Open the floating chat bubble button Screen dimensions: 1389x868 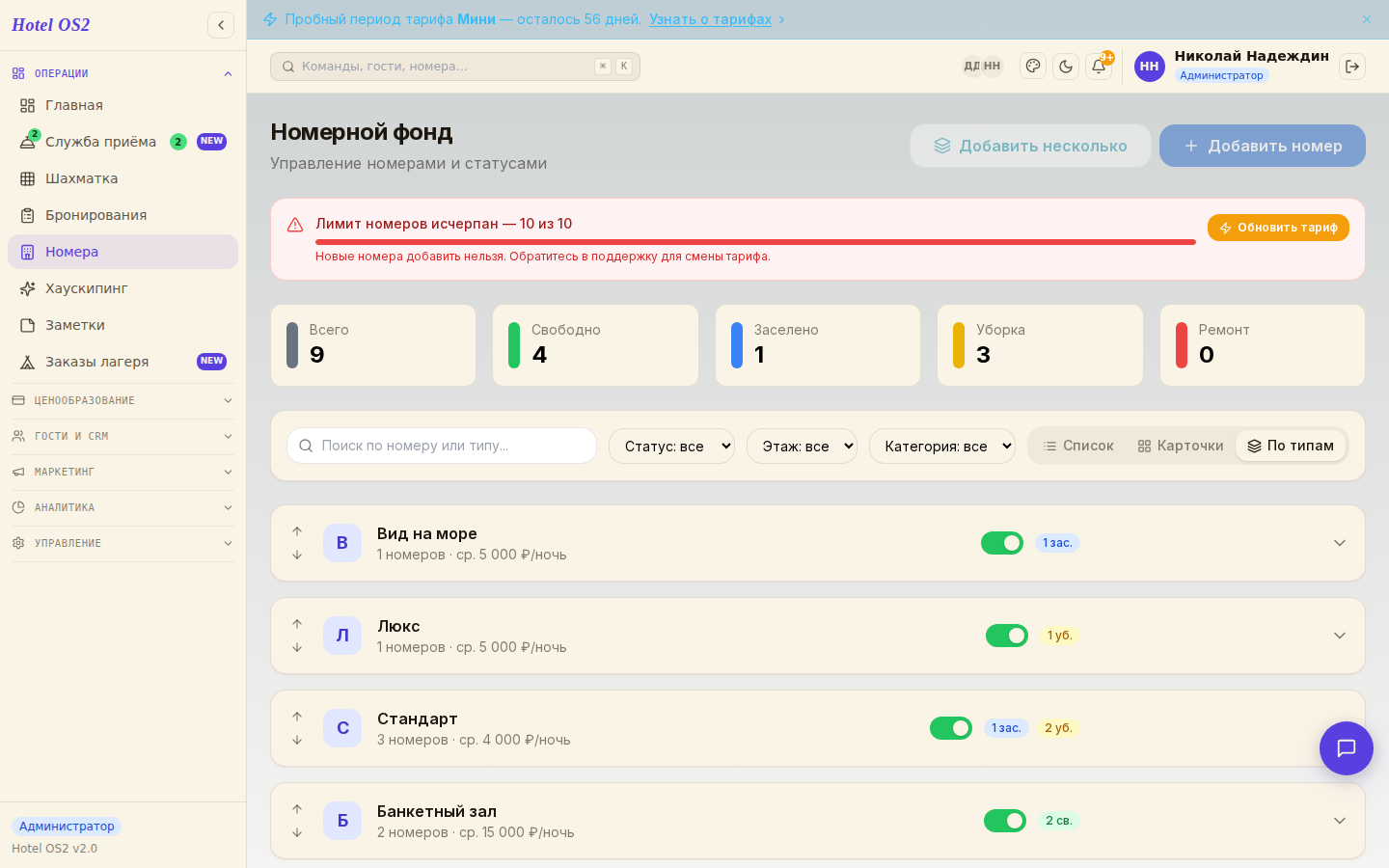pos(1347,748)
